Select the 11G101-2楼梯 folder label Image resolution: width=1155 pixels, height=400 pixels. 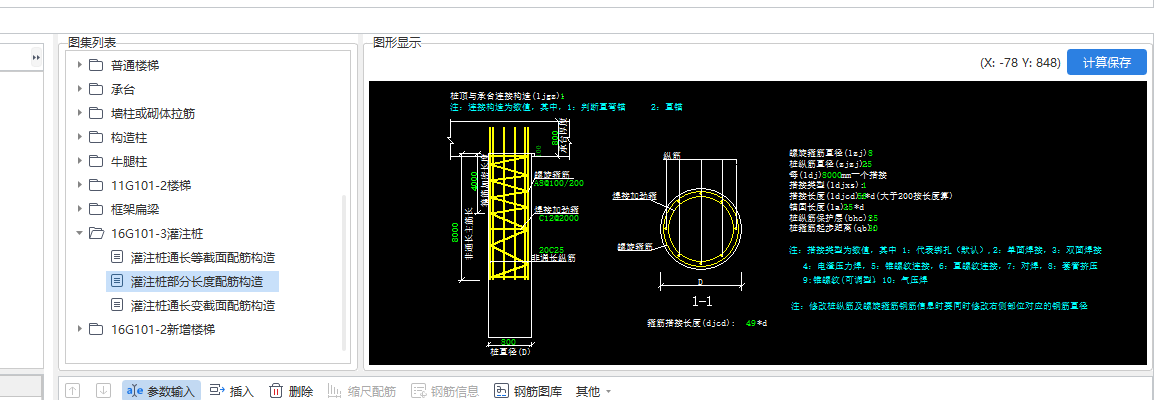151,185
